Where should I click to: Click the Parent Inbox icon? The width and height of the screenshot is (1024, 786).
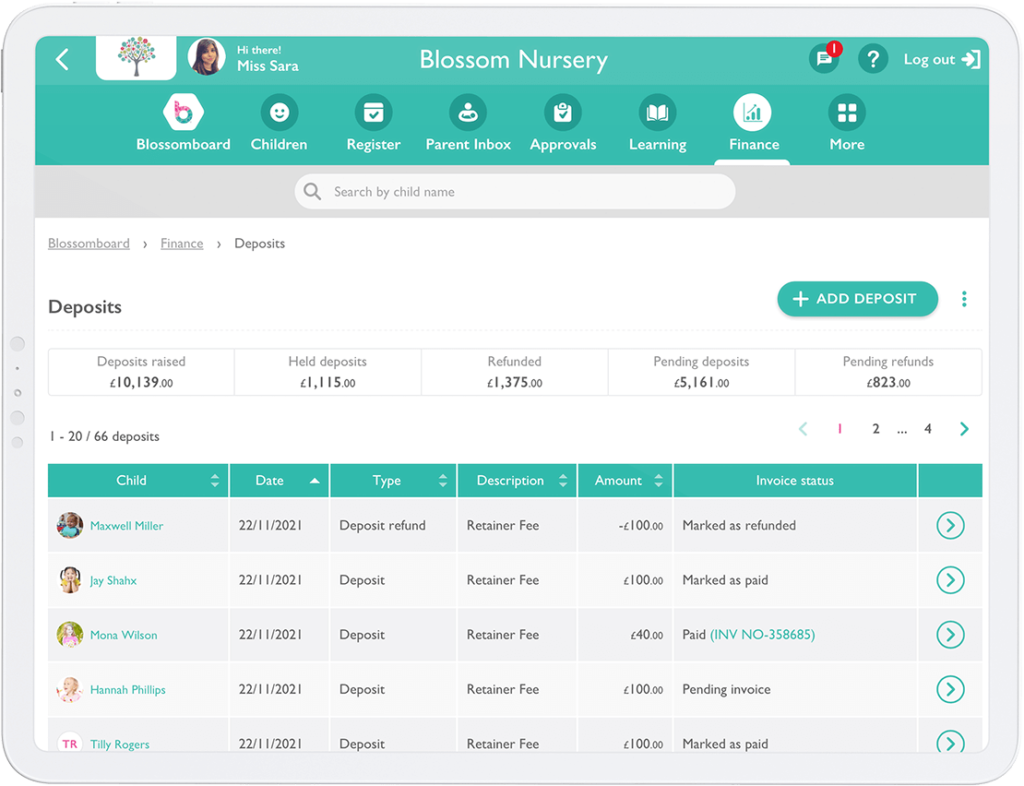(x=468, y=113)
